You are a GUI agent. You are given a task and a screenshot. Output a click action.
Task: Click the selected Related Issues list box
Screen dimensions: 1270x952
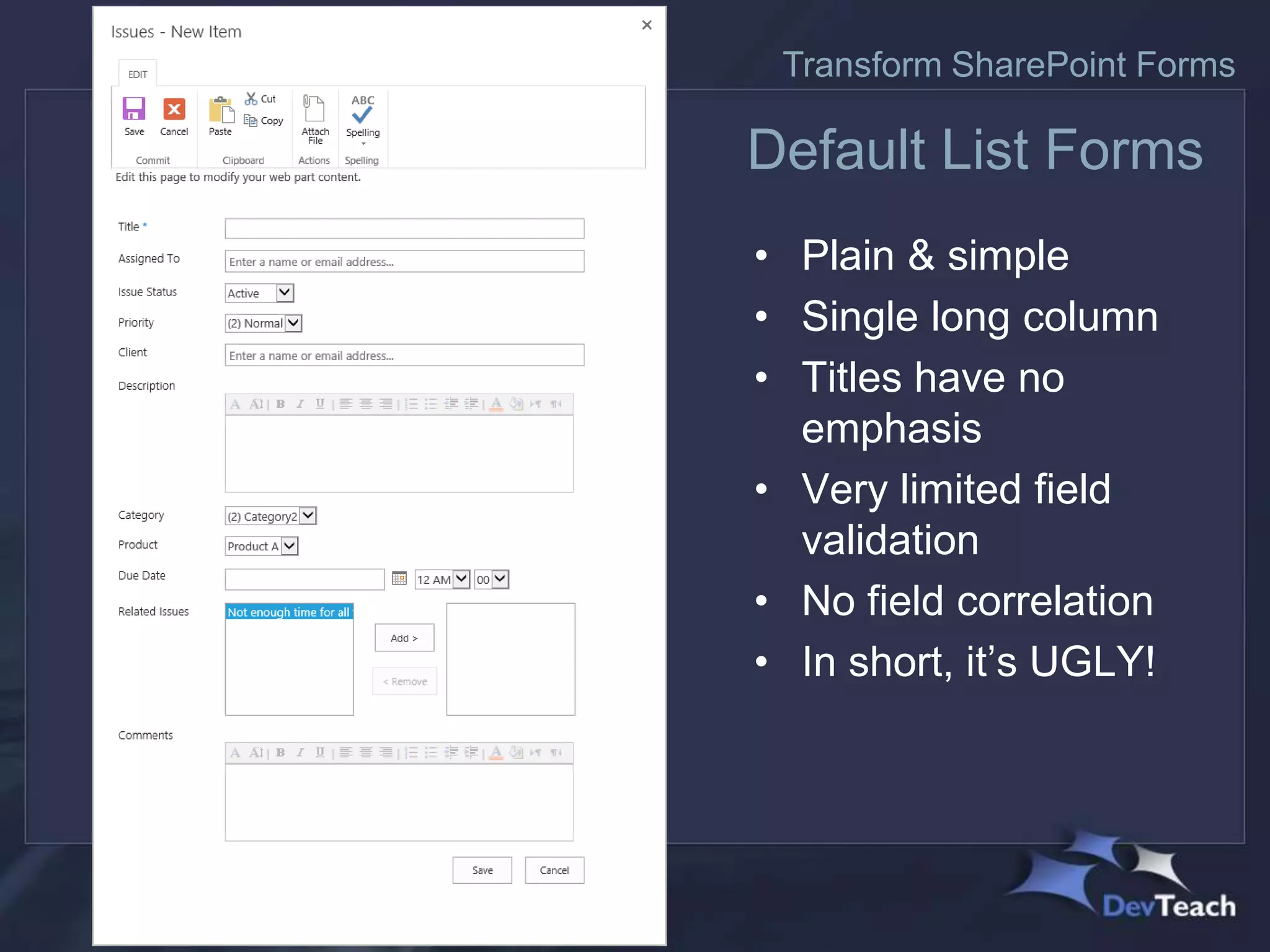(x=511, y=659)
